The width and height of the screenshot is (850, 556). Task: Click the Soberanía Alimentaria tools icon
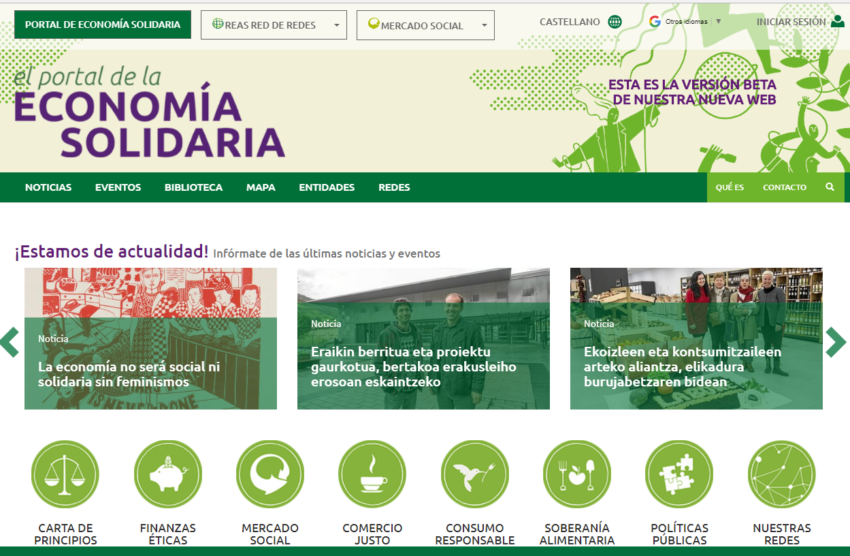pos(577,474)
